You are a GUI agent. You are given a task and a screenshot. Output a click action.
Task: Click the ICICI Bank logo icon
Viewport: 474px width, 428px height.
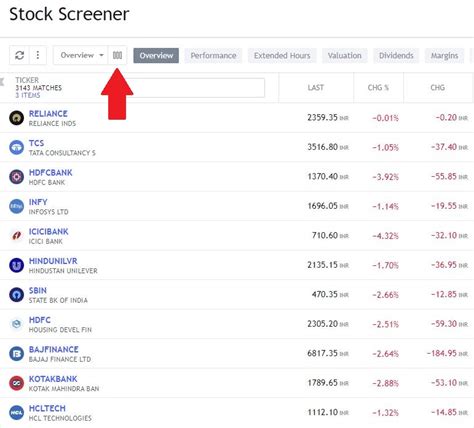[x=16, y=236]
